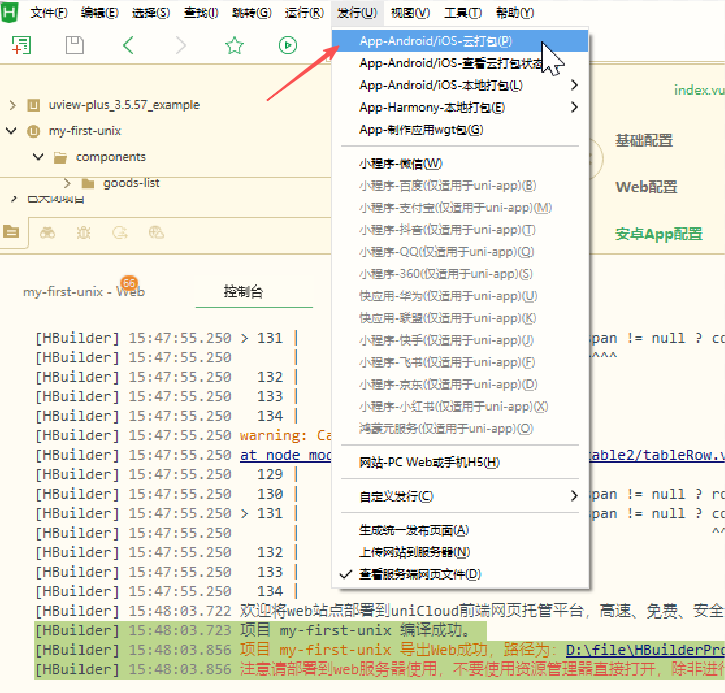Choose 快应用-华为(仅适用于uni-app)(U)

[460, 296]
